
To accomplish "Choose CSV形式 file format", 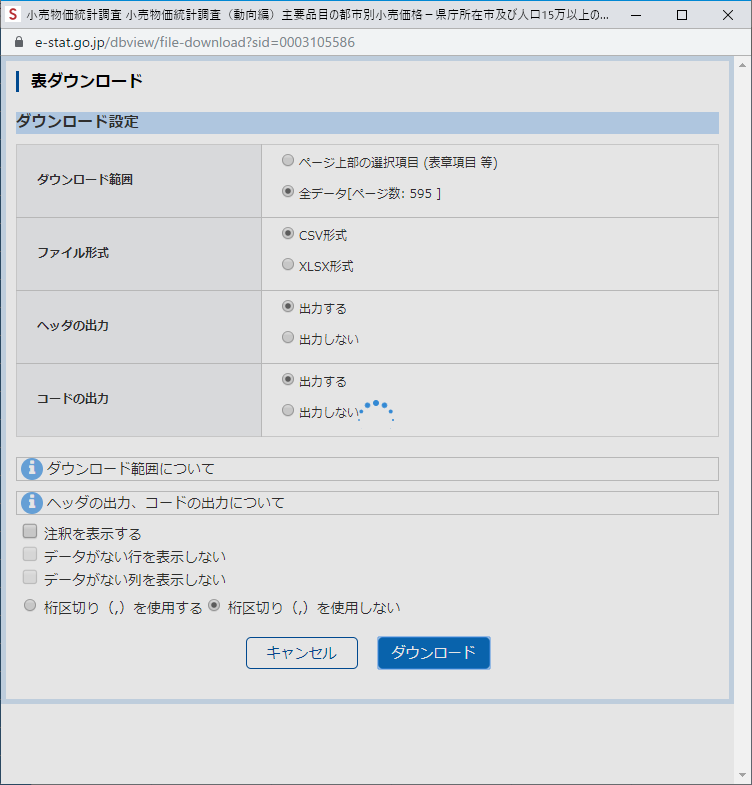I will (288, 234).
